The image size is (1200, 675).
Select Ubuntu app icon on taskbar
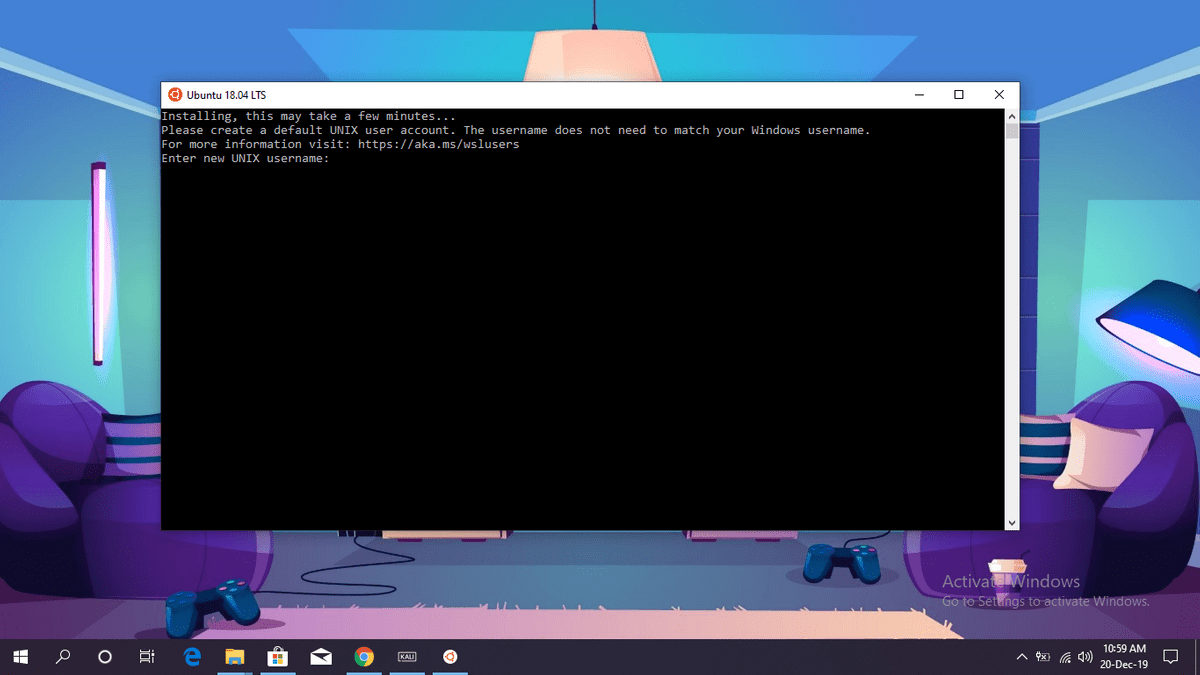[x=450, y=657]
